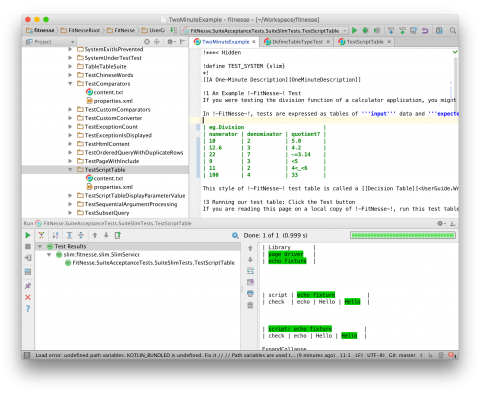This screenshot has height=396, width=480.
Task: Click console Down the stack trace arrow
Action: point(250,260)
